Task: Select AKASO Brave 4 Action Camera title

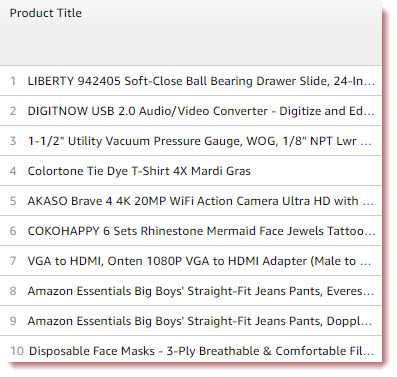Action: (200, 201)
